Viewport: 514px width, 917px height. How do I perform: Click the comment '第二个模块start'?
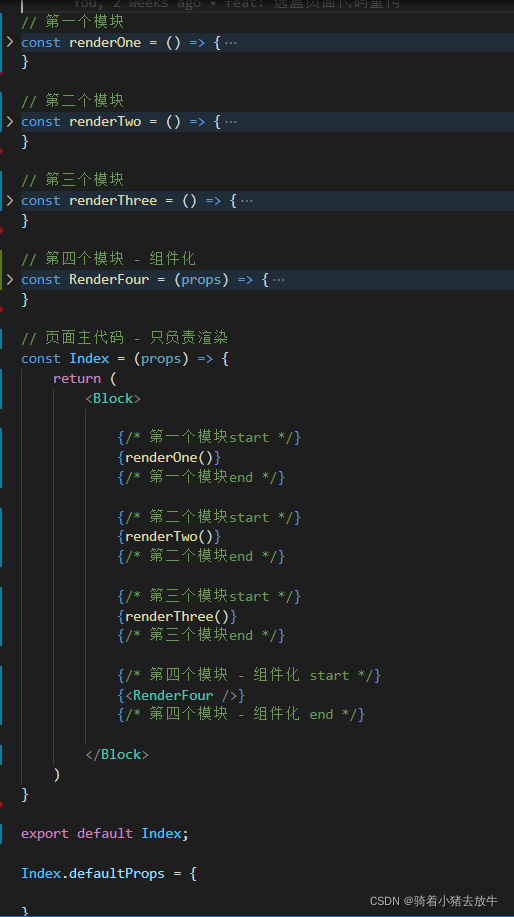(209, 517)
